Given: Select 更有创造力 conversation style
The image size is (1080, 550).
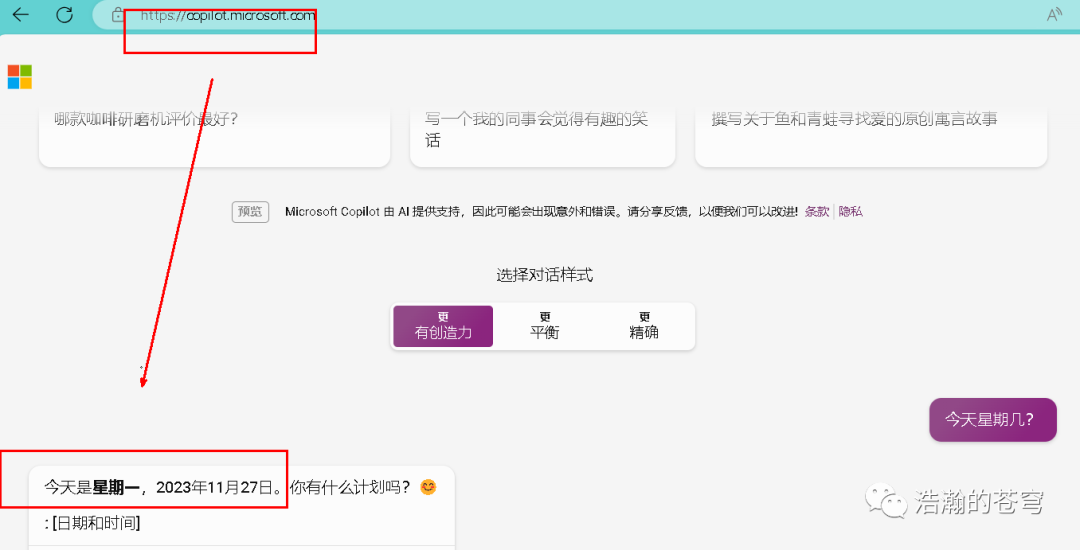Looking at the screenshot, I should pos(443,326).
